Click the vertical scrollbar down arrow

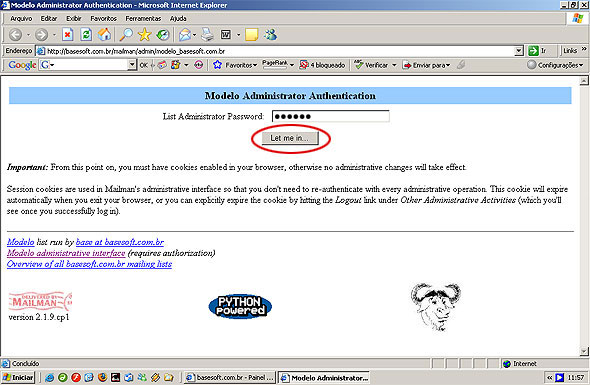point(584,352)
